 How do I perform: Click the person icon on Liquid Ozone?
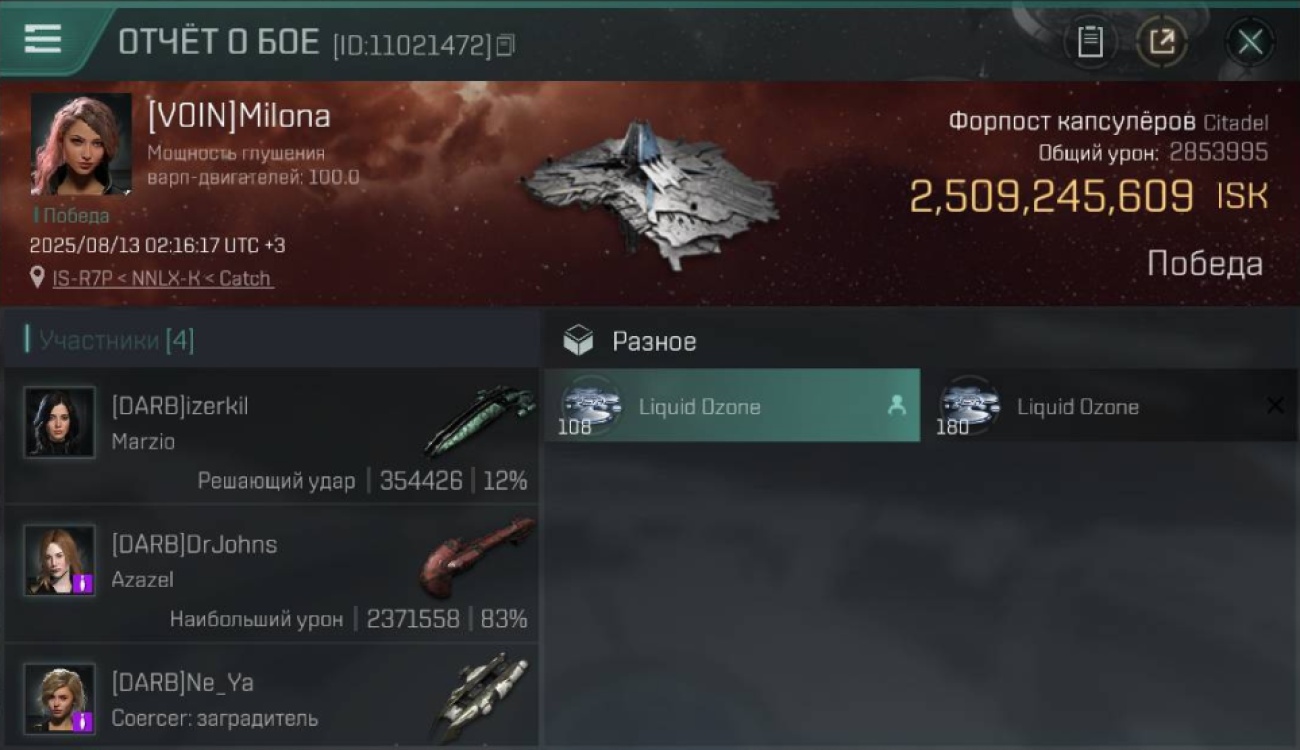896,405
